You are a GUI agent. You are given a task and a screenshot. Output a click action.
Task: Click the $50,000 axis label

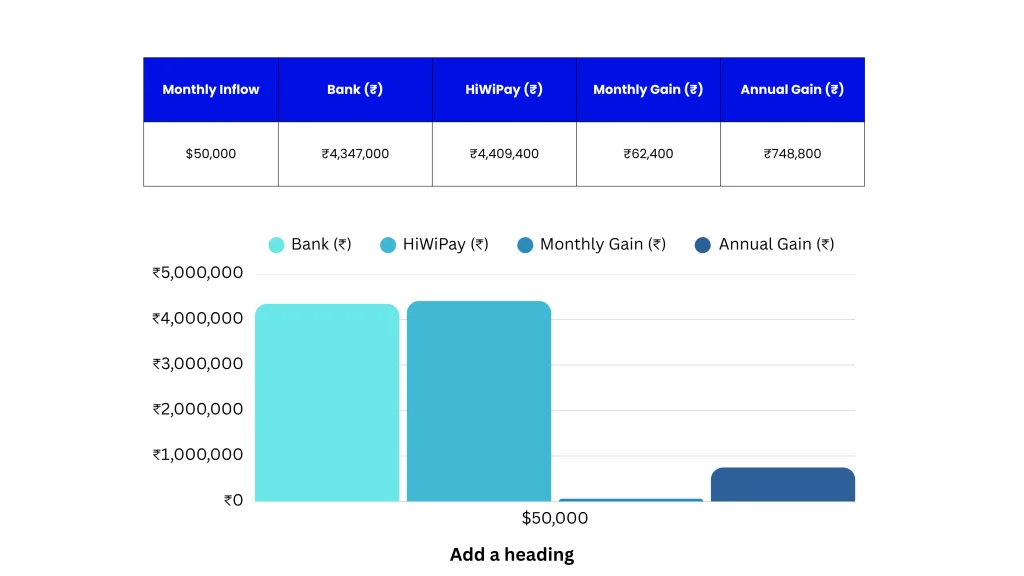pyautogui.click(x=554, y=518)
